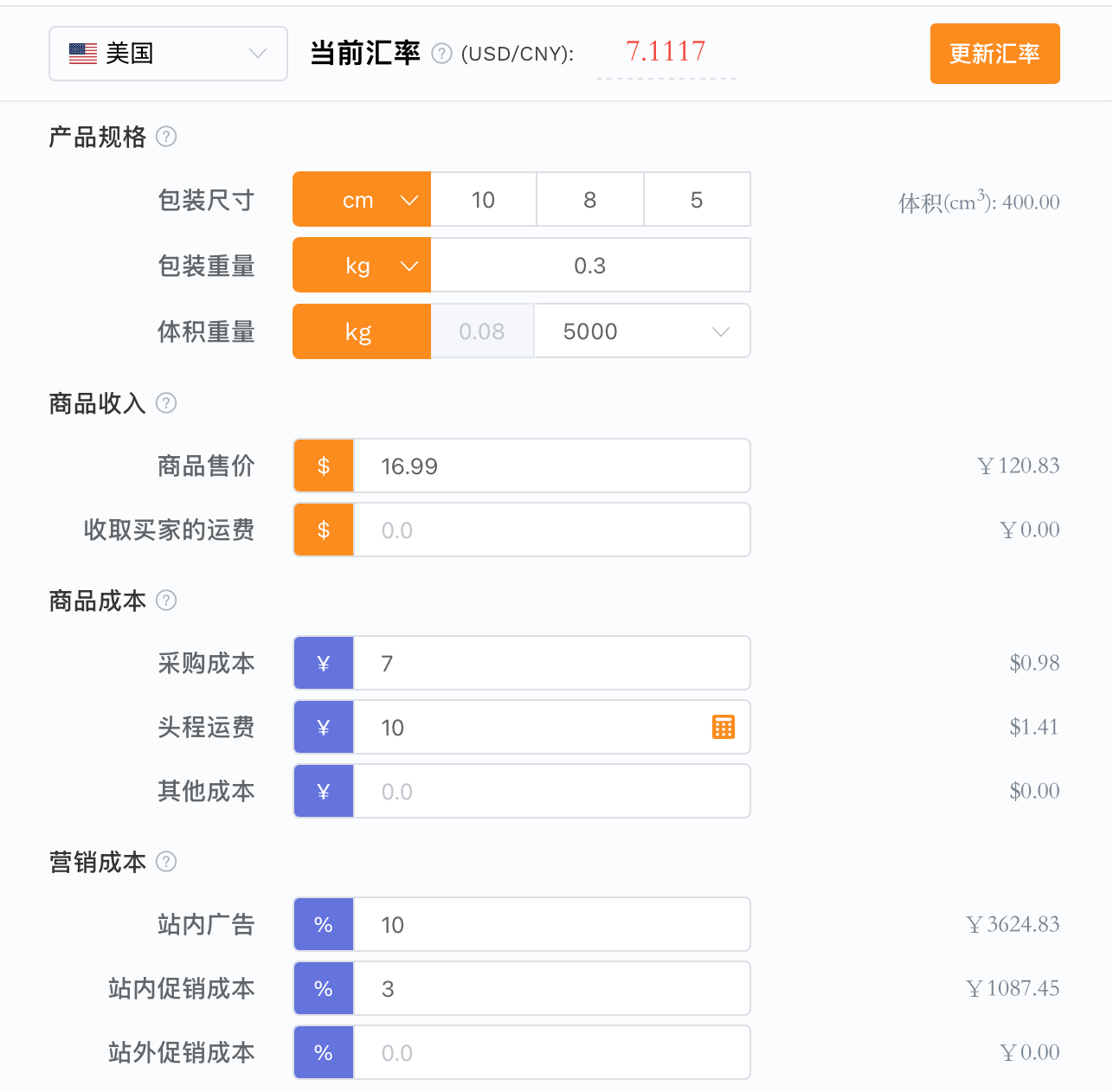Open help tooltip next to 当前汇率

point(441,53)
